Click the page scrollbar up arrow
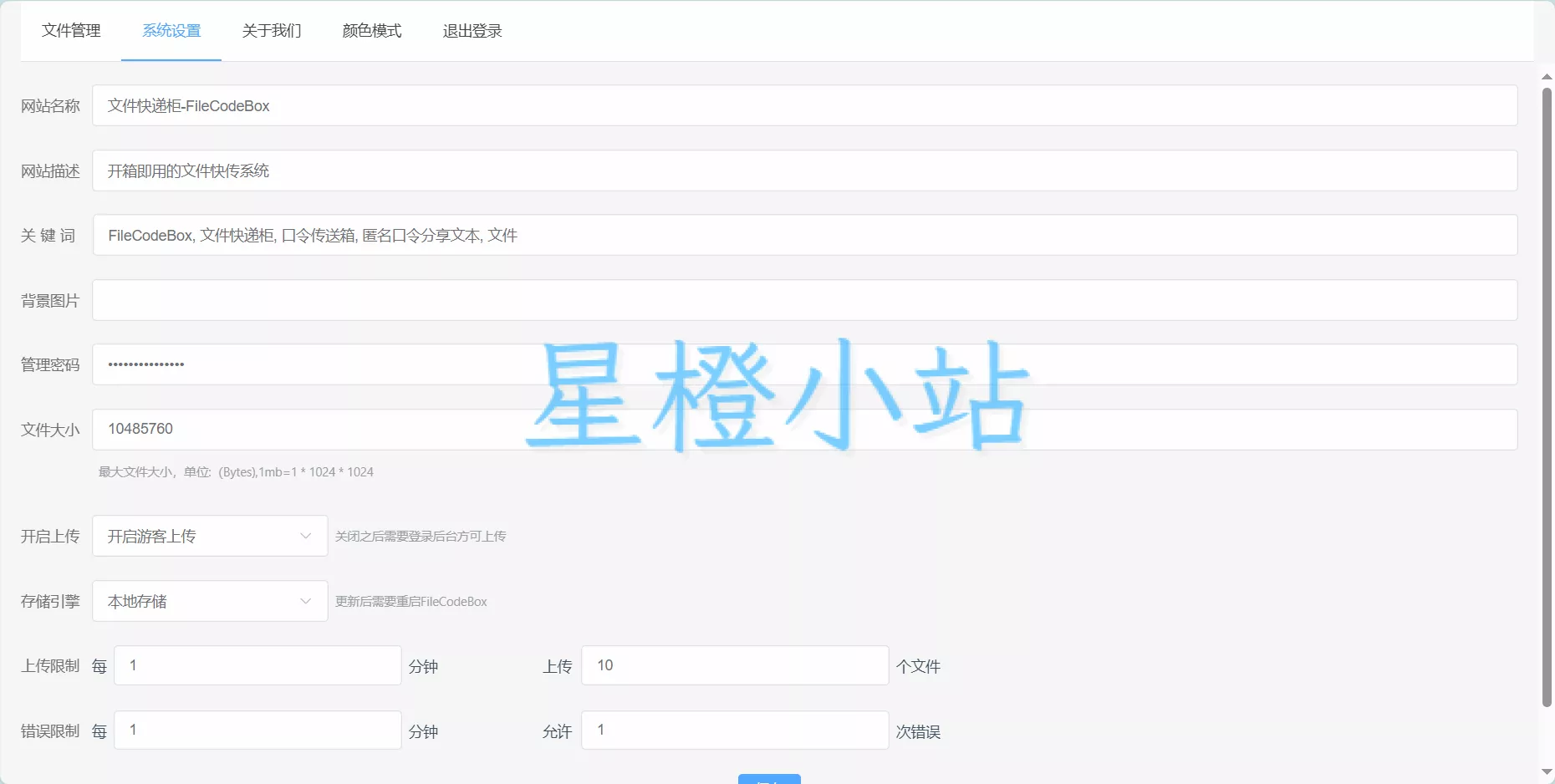The width and height of the screenshot is (1555, 784). 1547,77
